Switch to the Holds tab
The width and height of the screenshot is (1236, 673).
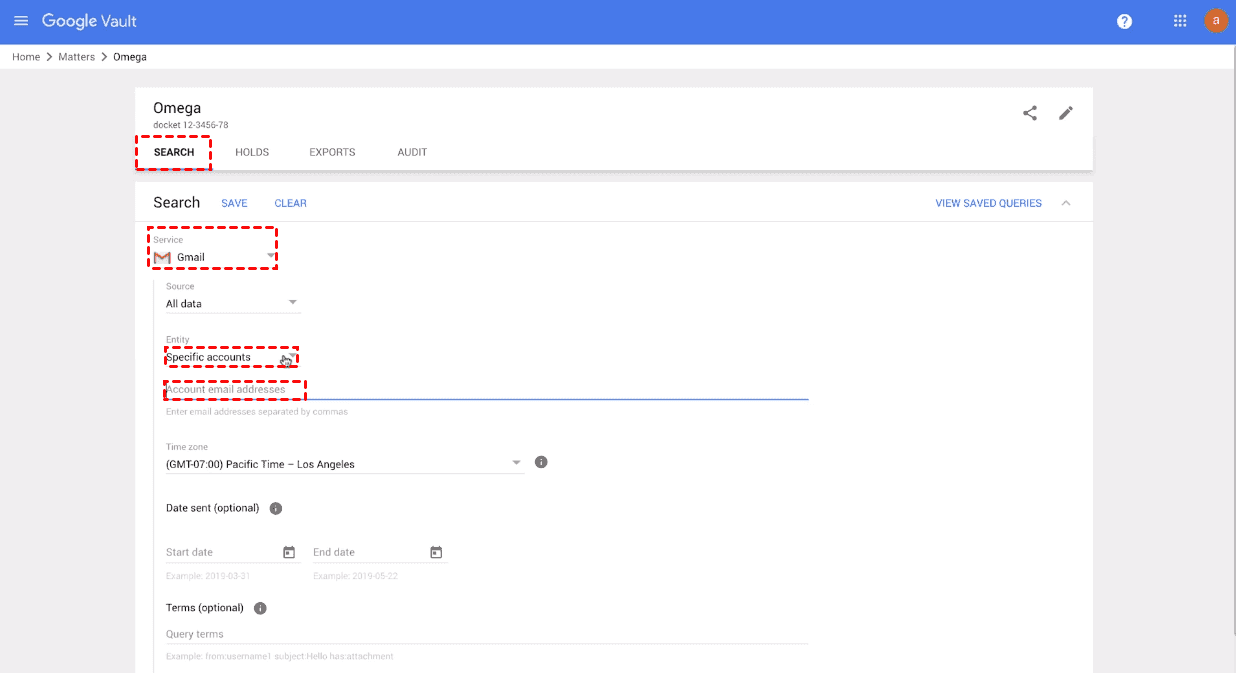pyautogui.click(x=252, y=152)
